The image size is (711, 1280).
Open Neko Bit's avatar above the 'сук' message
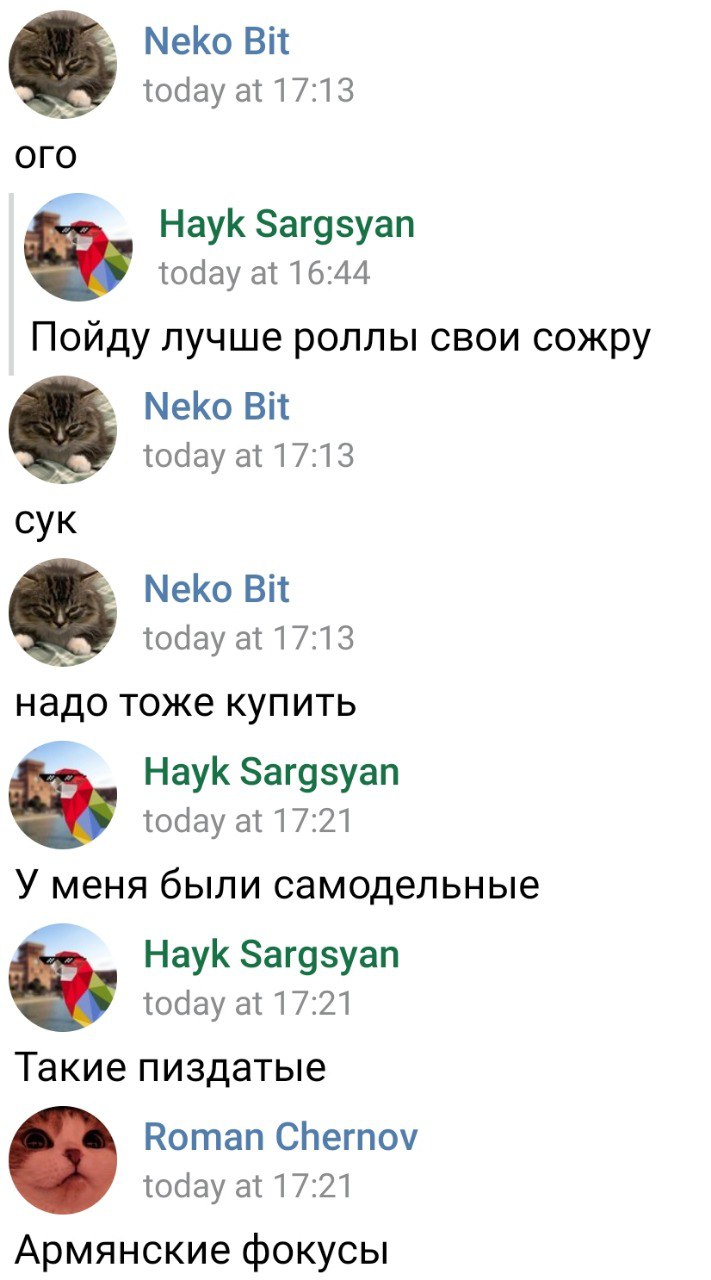(63, 429)
